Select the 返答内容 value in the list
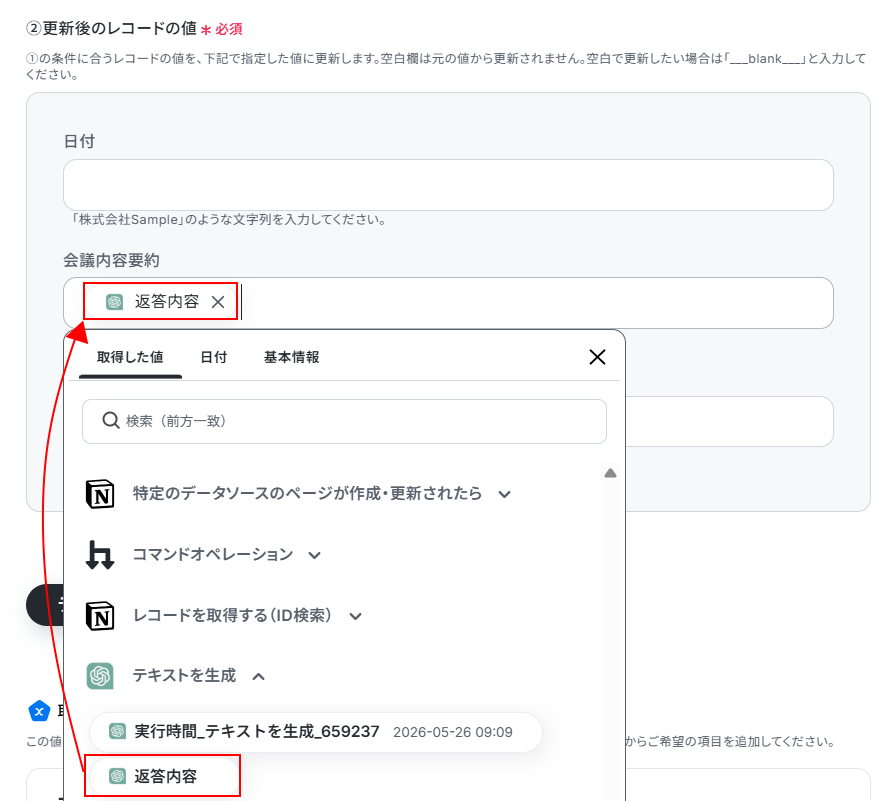 point(162,776)
